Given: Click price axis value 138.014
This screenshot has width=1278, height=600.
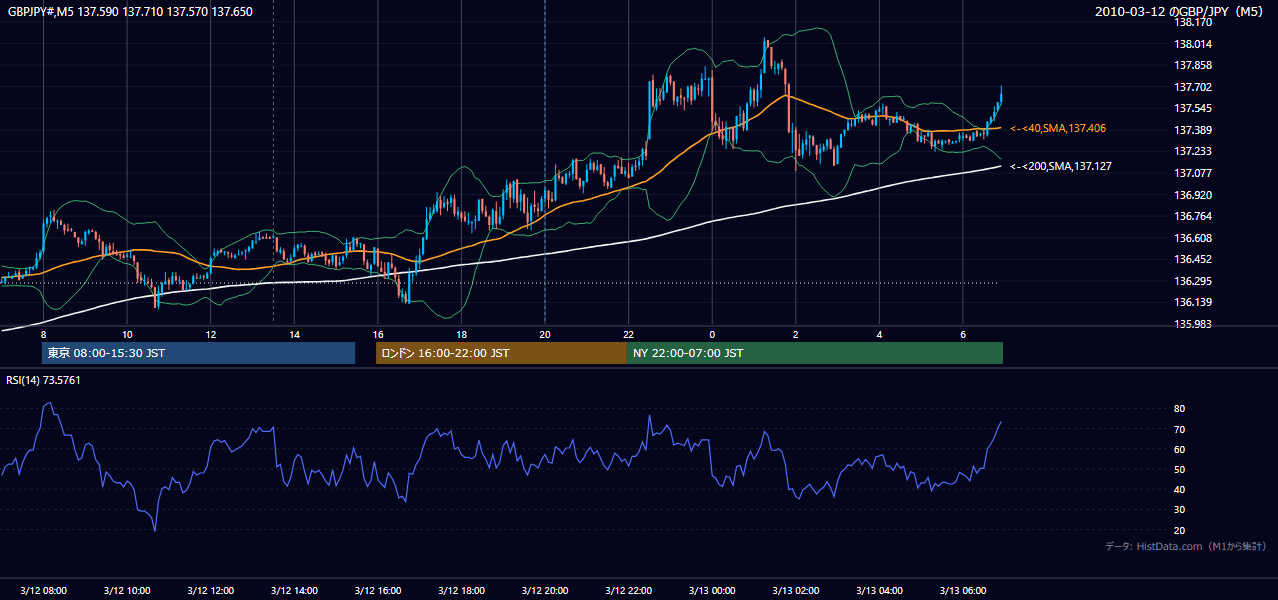Looking at the screenshot, I should pyautogui.click(x=1192, y=44).
